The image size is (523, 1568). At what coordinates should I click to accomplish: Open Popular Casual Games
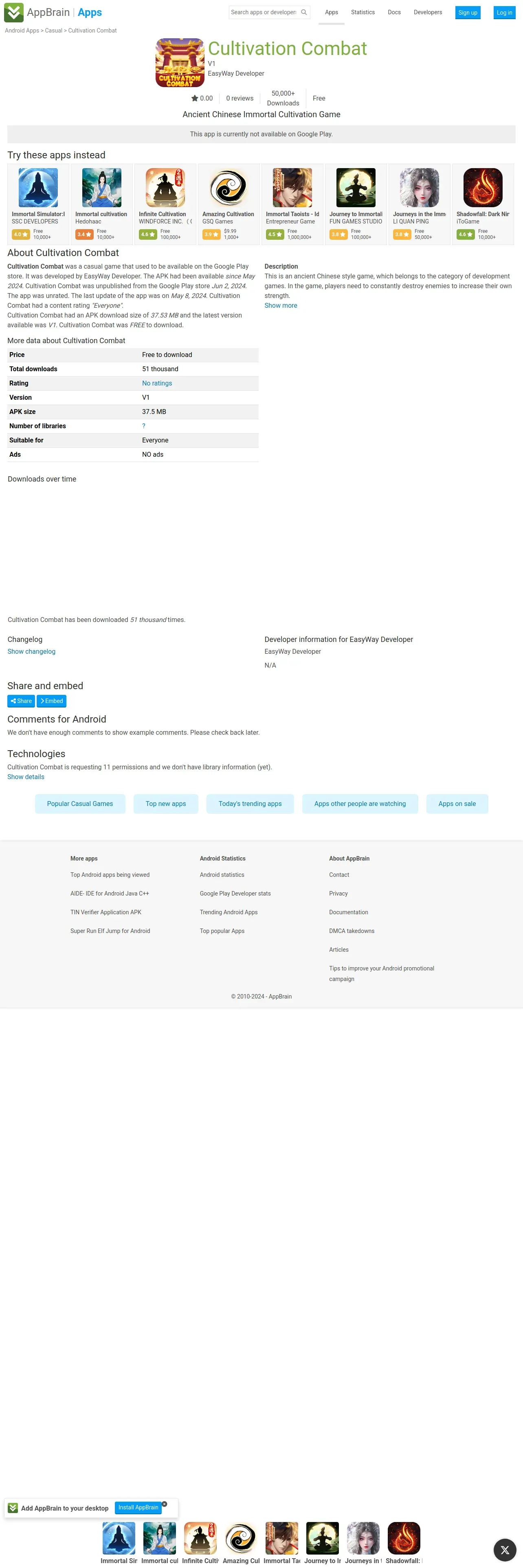pos(80,804)
